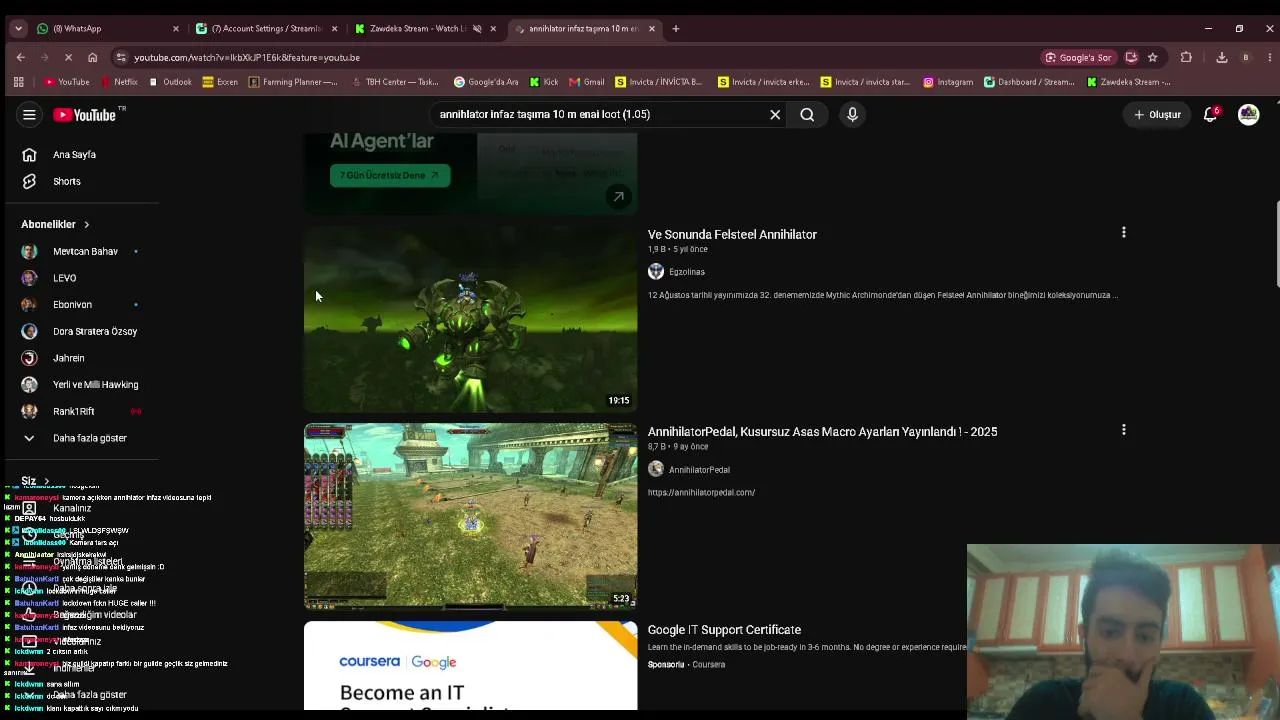
Task: Switch to the Zawdeka Stream tab
Action: tap(425, 29)
